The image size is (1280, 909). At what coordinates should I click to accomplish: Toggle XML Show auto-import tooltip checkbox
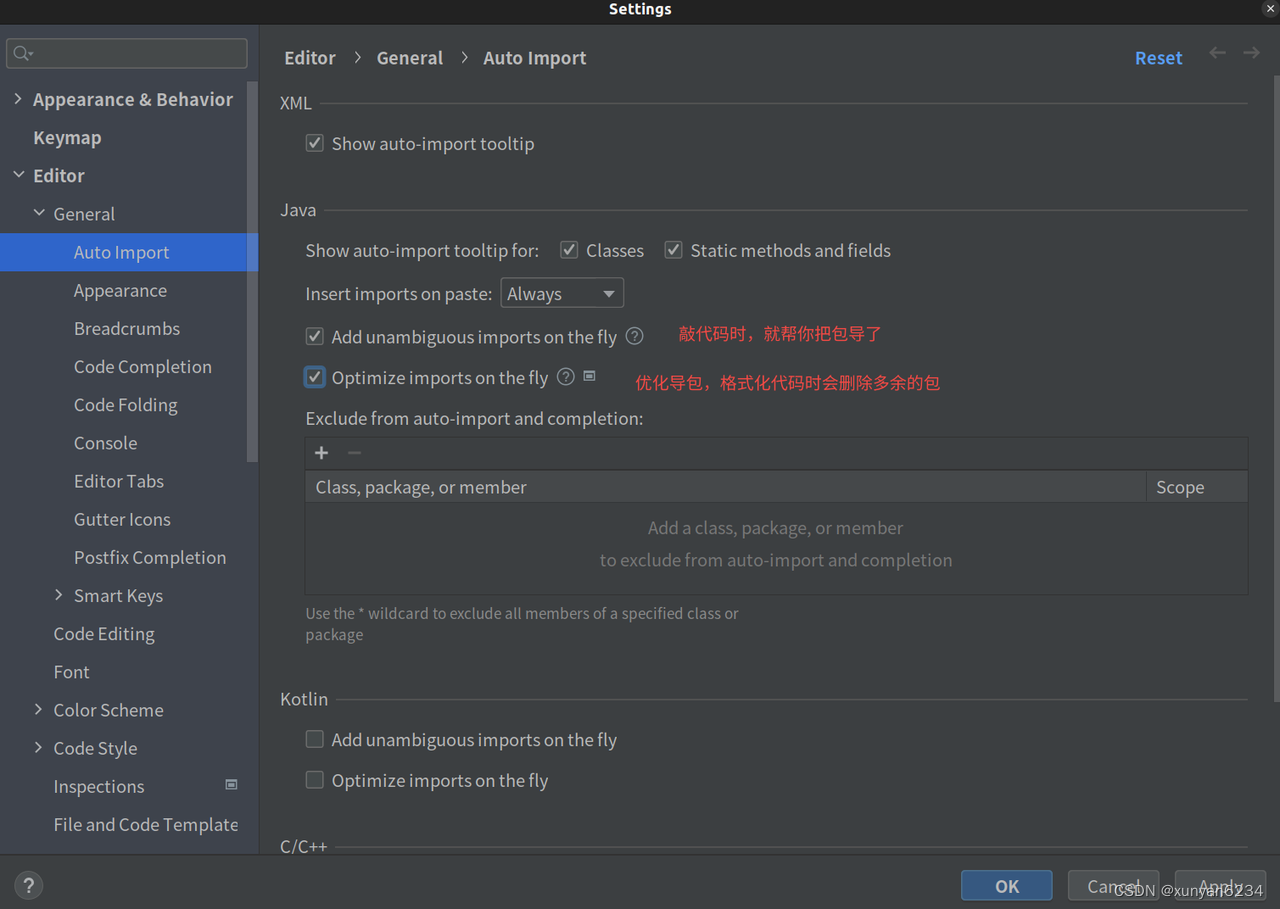pos(315,143)
